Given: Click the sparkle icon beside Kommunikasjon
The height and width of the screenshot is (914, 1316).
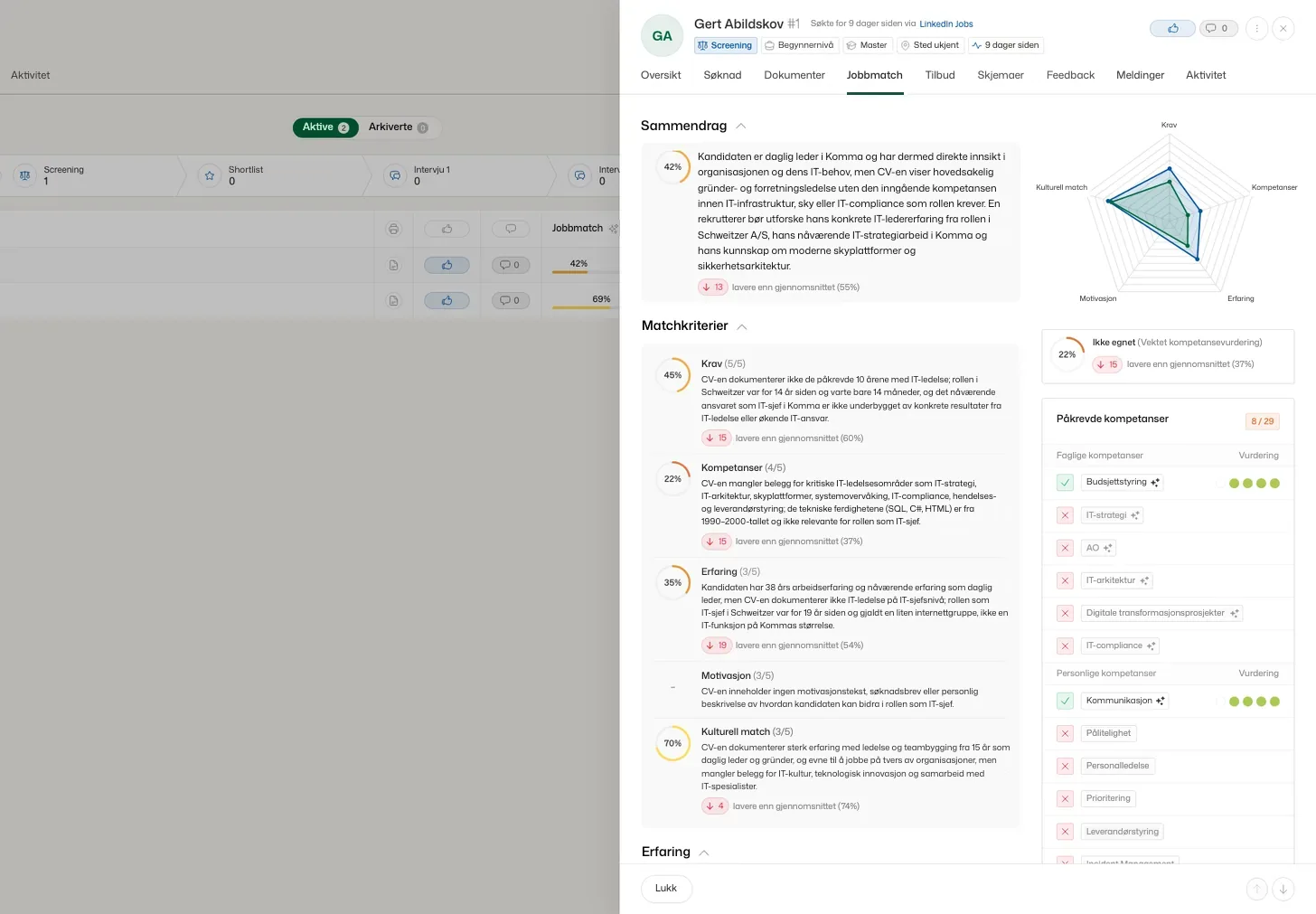Looking at the screenshot, I should pyautogui.click(x=1161, y=702).
